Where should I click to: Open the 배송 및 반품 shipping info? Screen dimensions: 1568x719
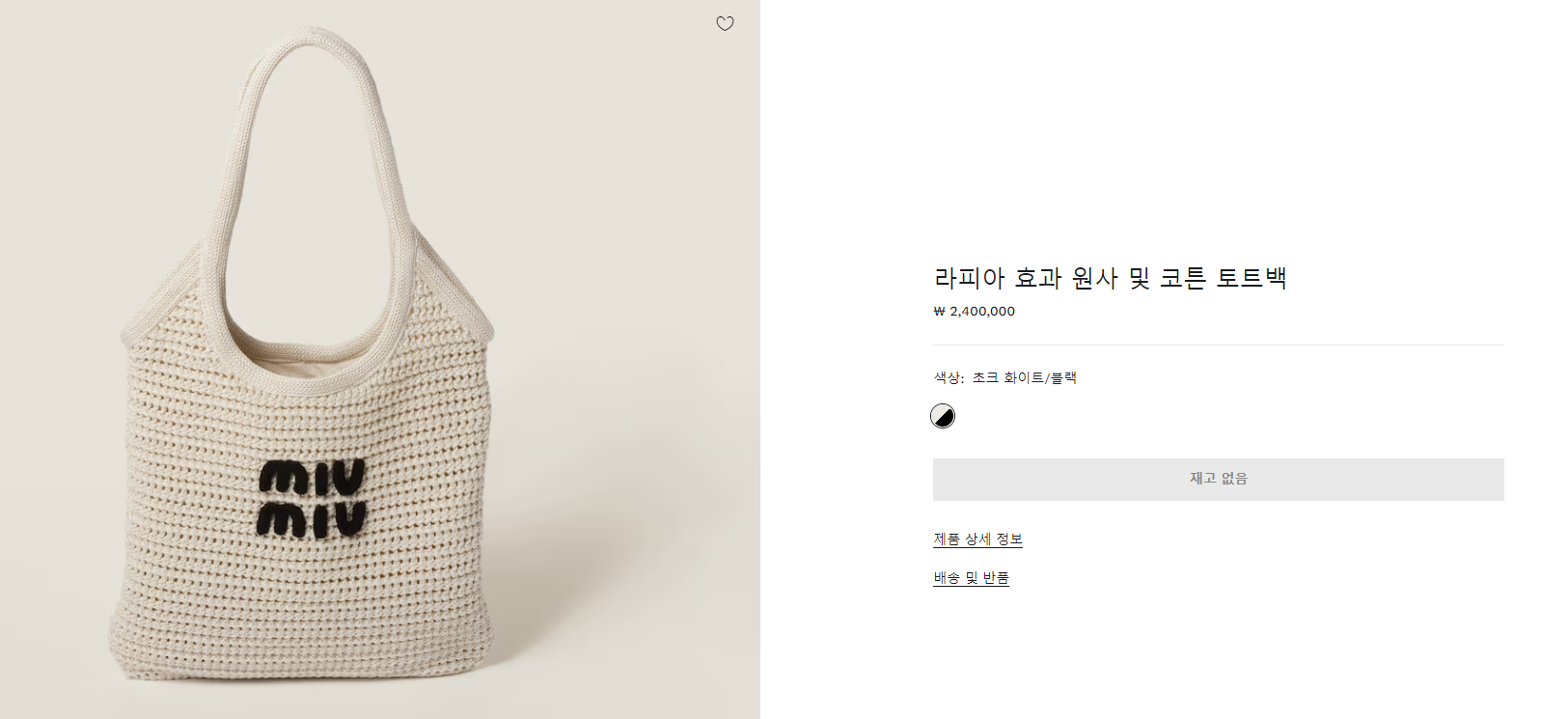971,578
